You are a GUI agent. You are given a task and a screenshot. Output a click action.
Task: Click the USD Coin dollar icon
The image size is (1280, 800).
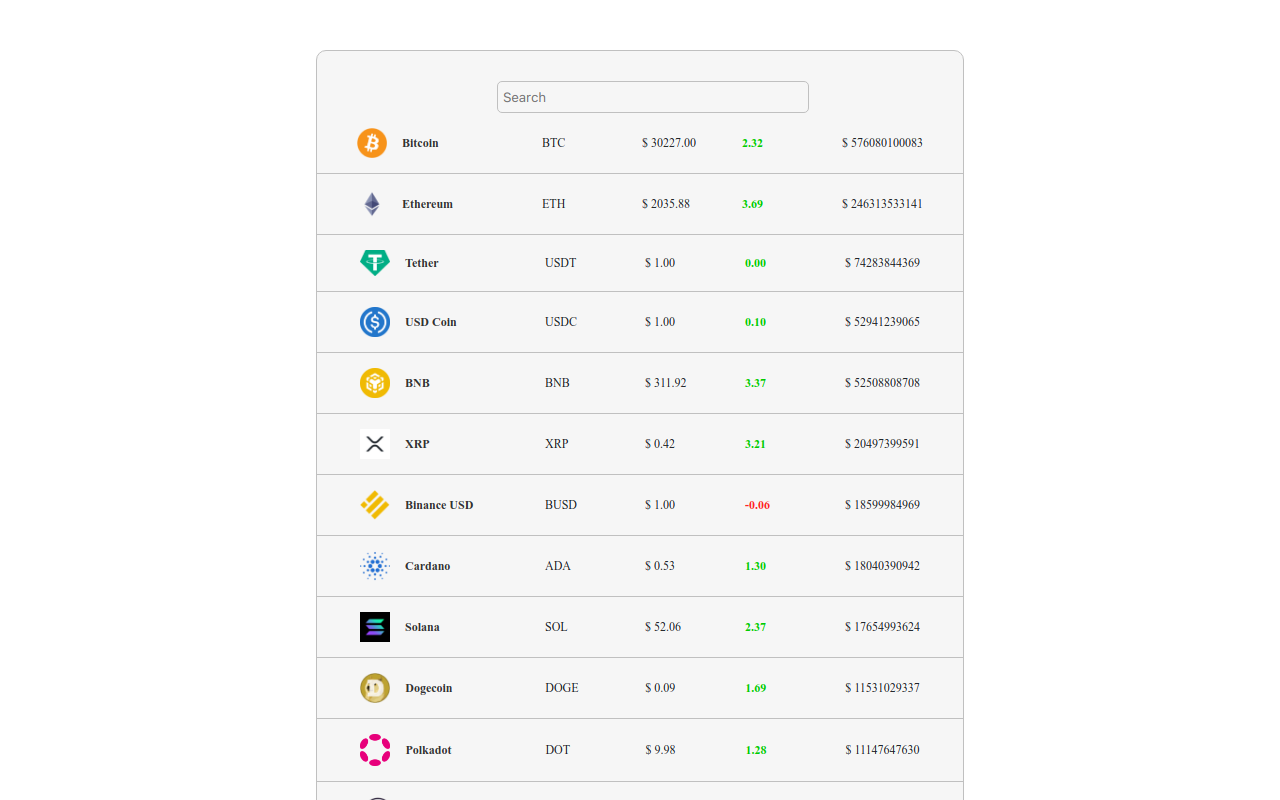(374, 322)
